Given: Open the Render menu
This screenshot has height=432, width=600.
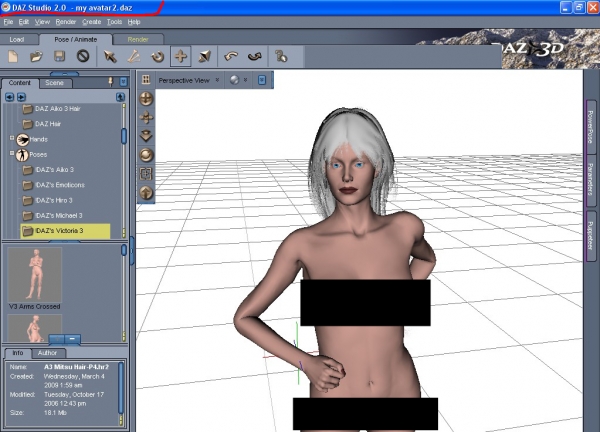Looking at the screenshot, I should (x=66, y=22).
